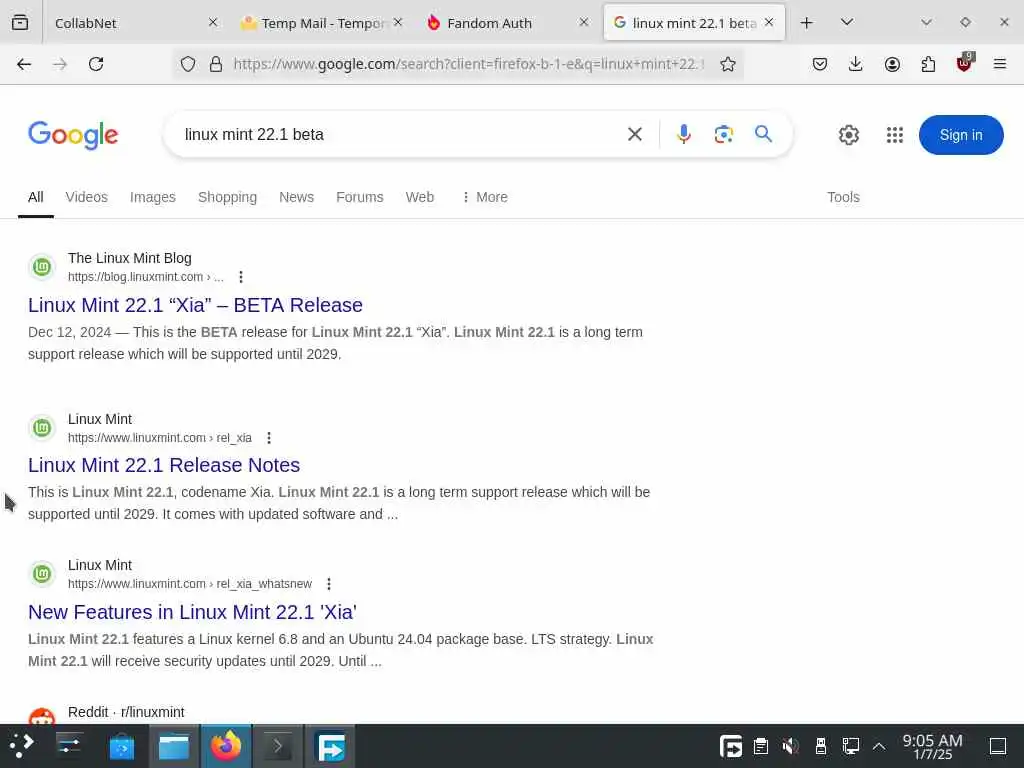
Task: Click the site padlock security icon
Action: point(216,64)
